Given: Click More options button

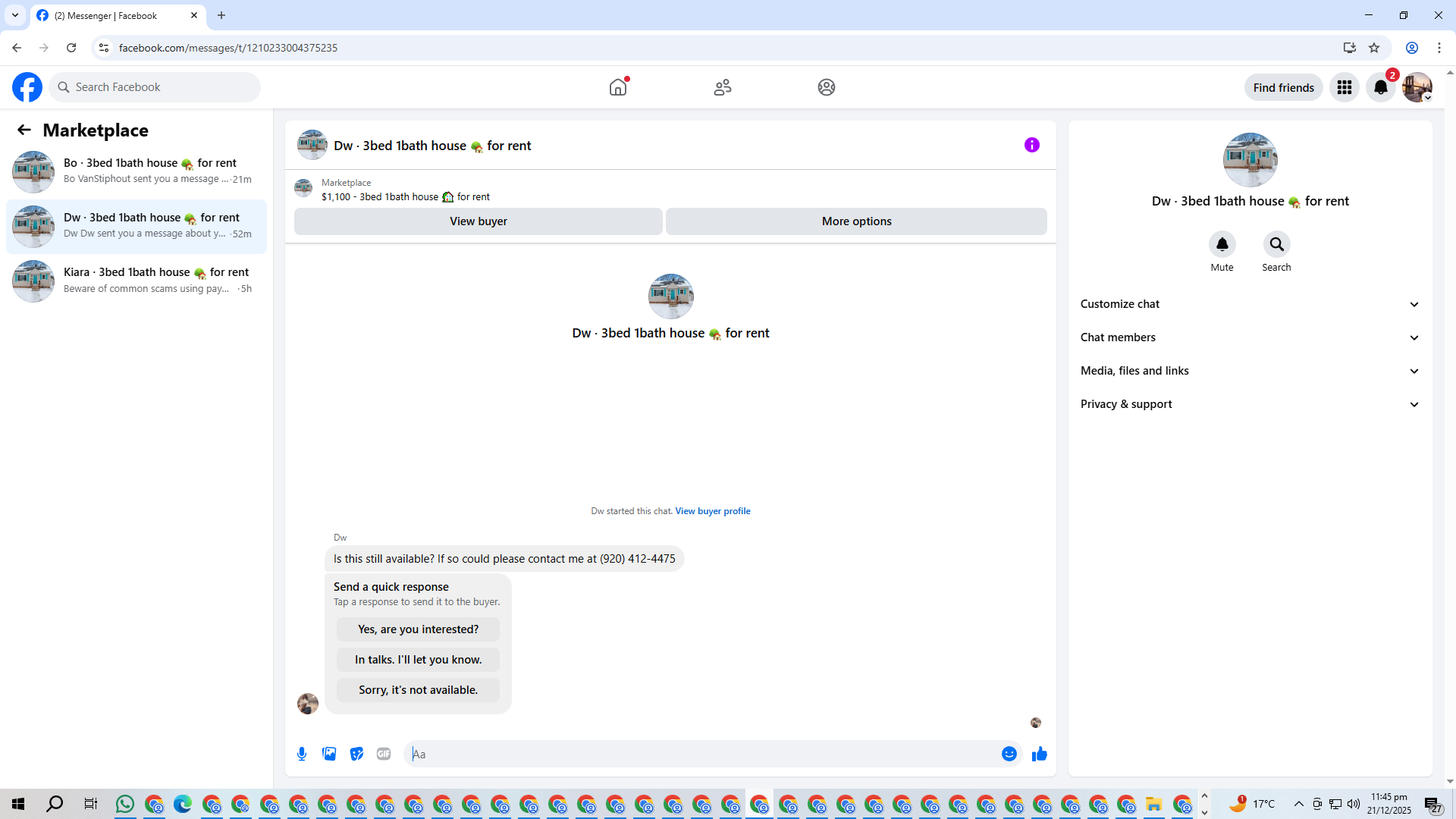Looking at the screenshot, I should [x=857, y=221].
